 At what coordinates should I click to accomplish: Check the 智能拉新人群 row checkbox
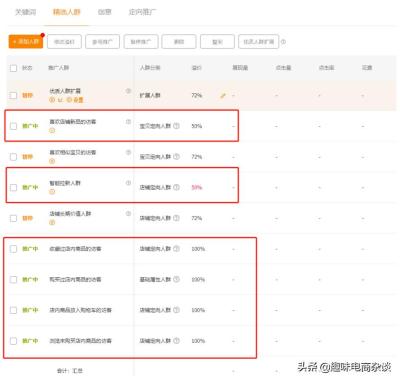click(x=13, y=187)
